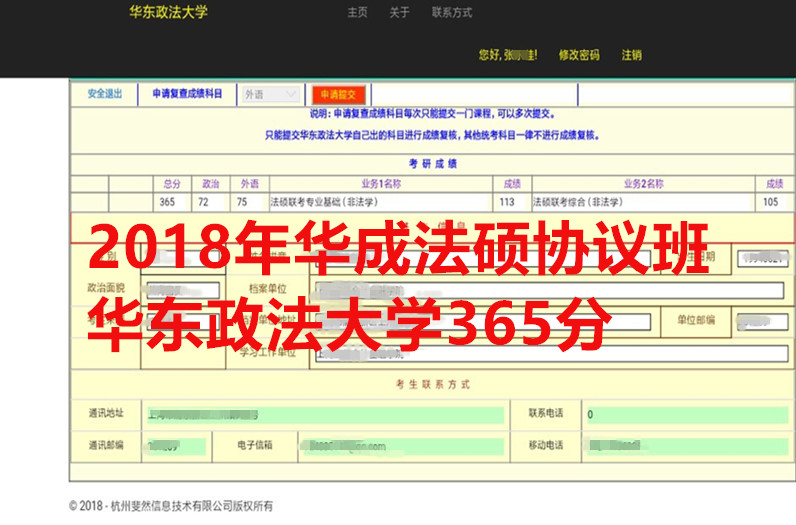Click the 业务1名称 column header

[x=381, y=184]
